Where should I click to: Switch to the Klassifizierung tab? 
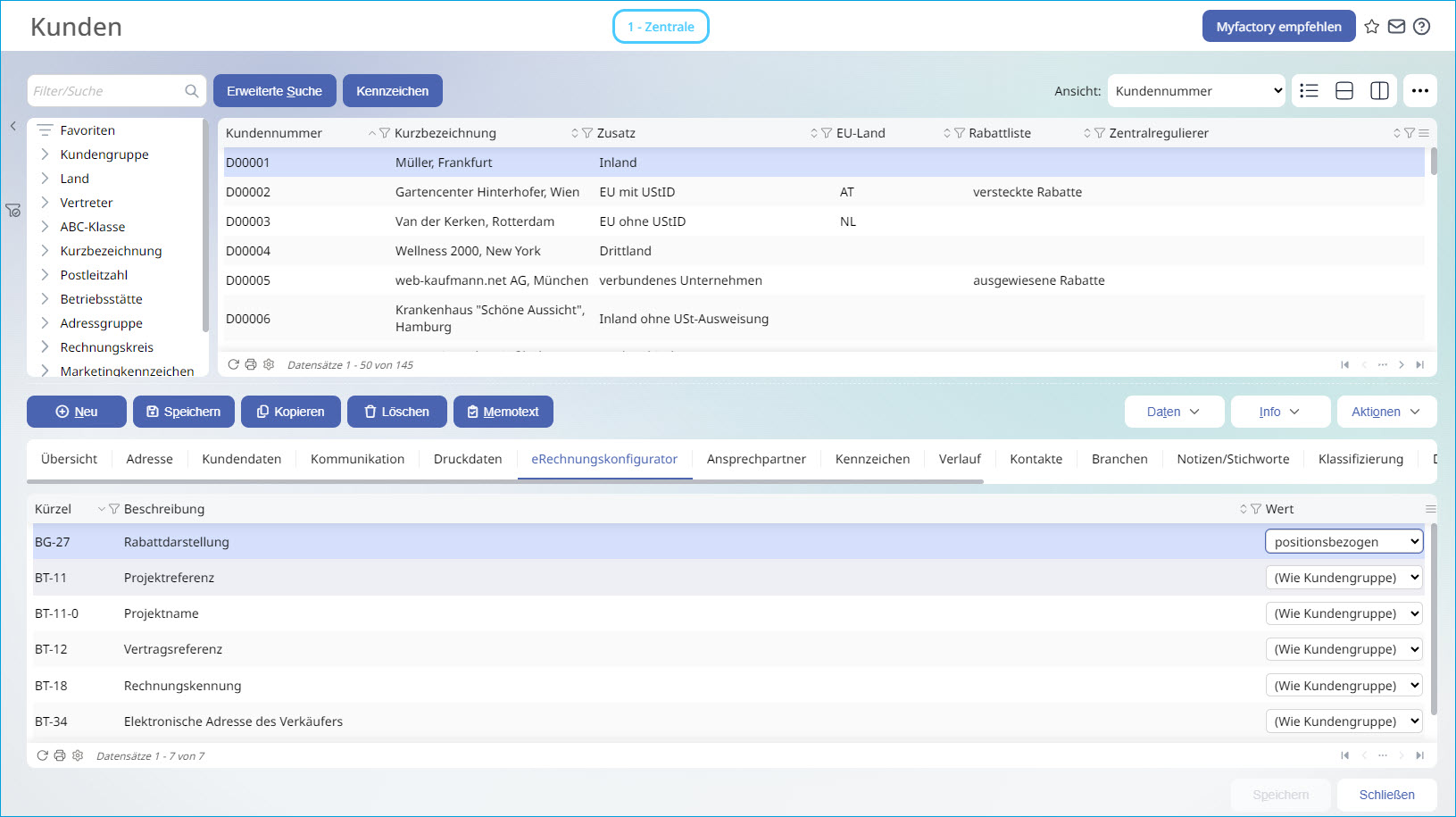coord(1360,459)
